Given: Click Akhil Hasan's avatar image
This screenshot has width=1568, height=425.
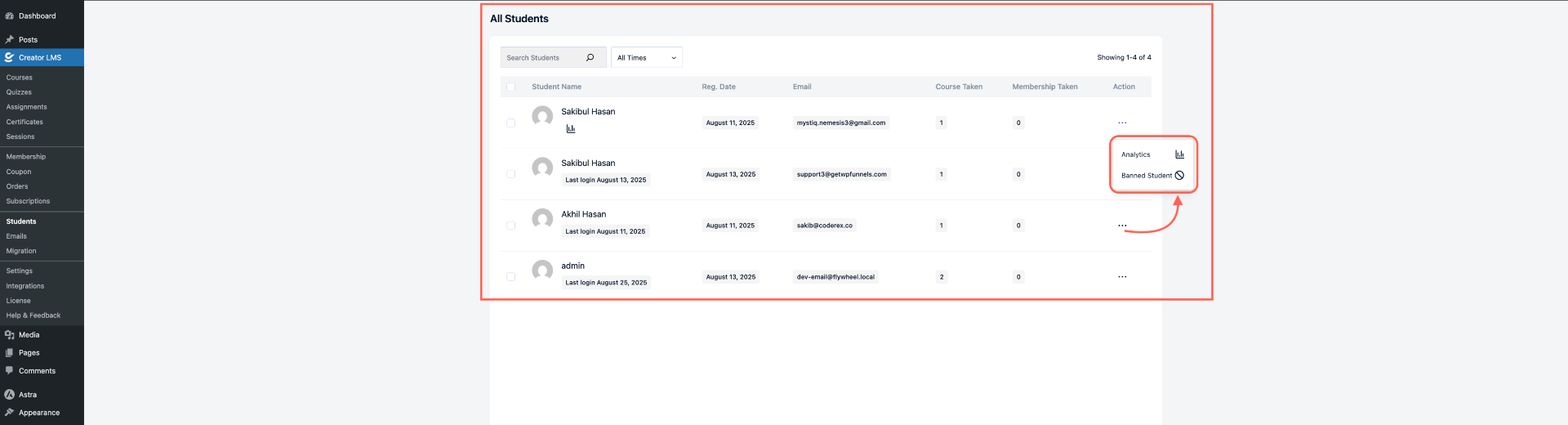Looking at the screenshot, I should click(x=542, y=218).
